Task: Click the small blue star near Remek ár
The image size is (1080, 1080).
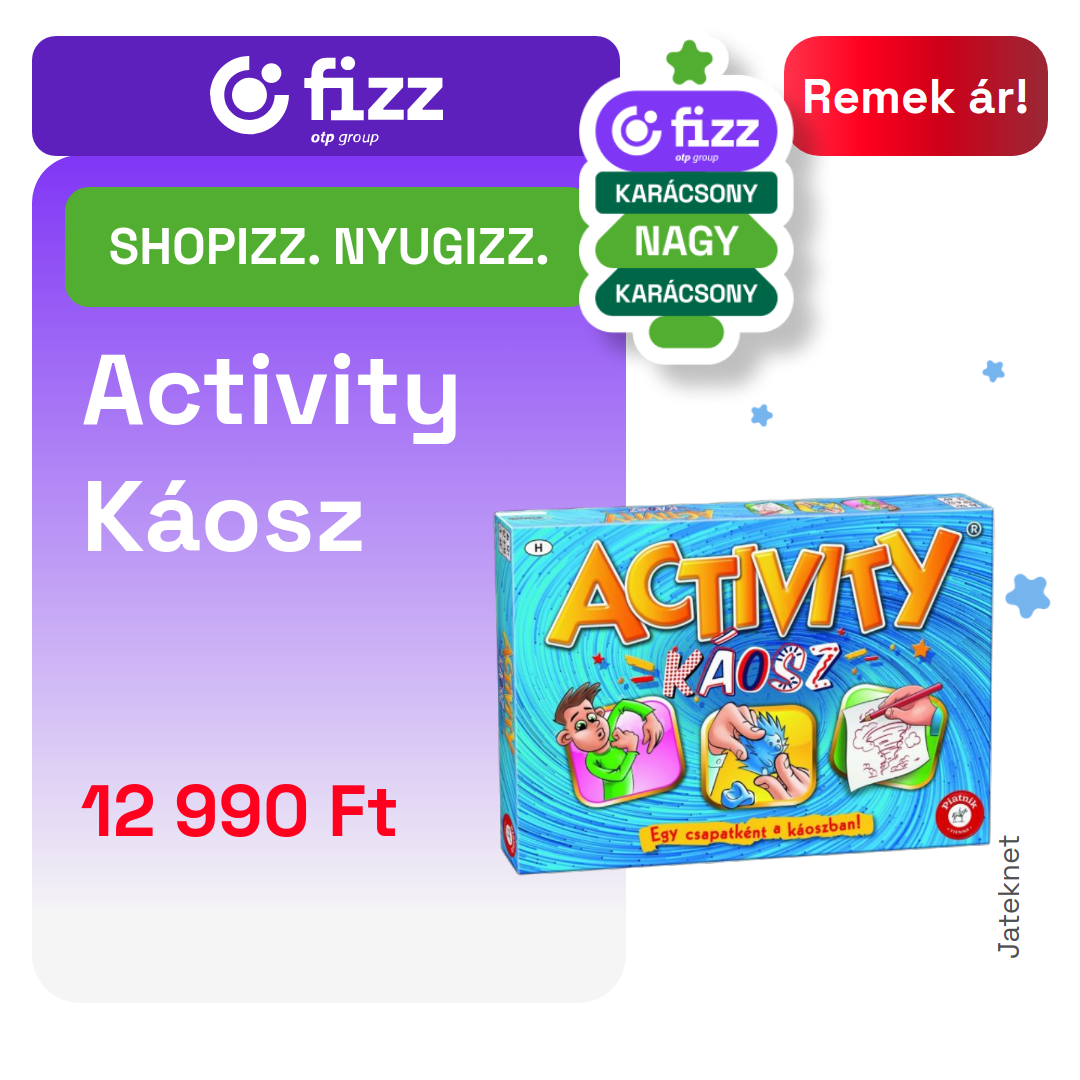Action: pos(993,371)
